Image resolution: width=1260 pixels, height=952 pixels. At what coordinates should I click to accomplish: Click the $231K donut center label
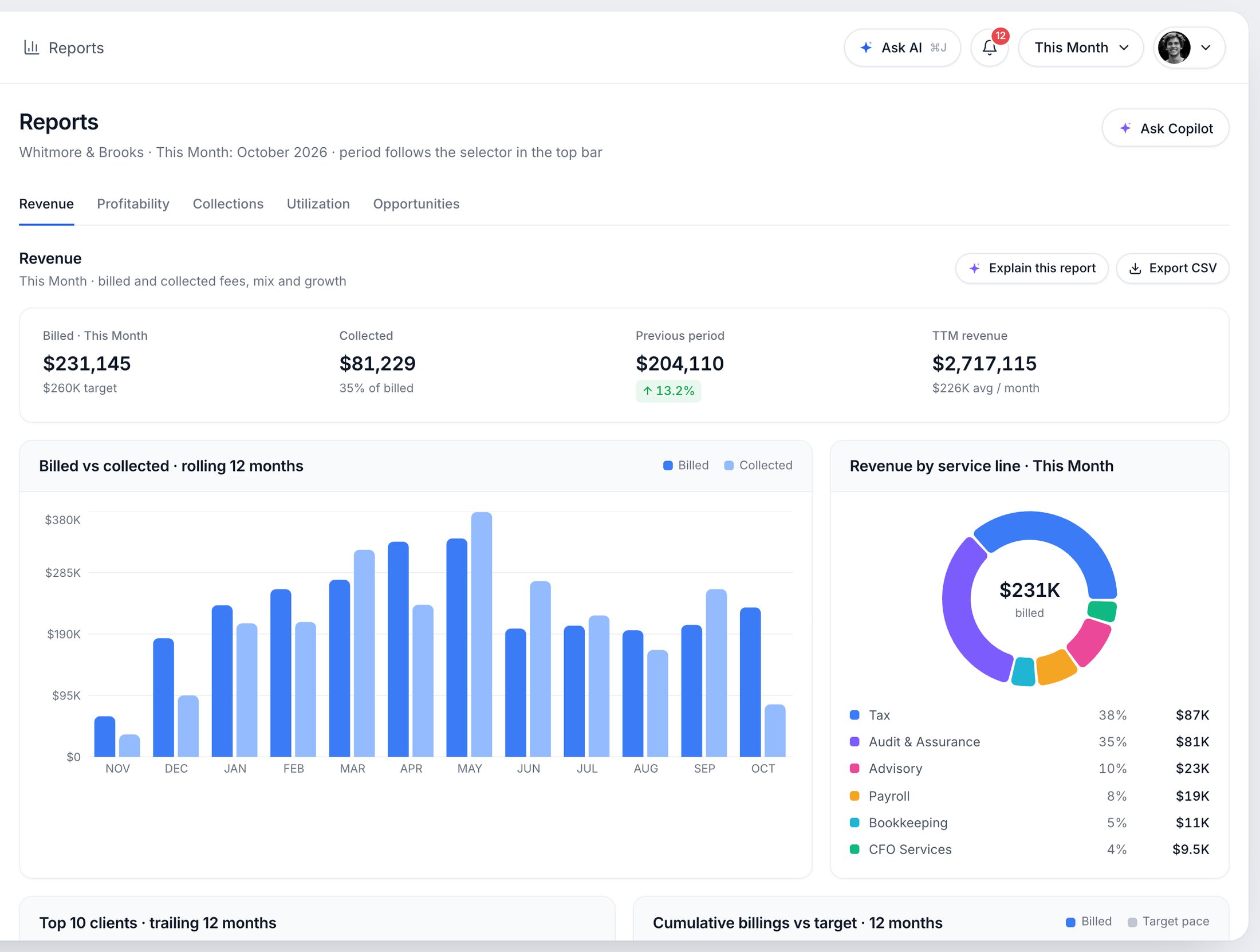tap(1029, 590)
